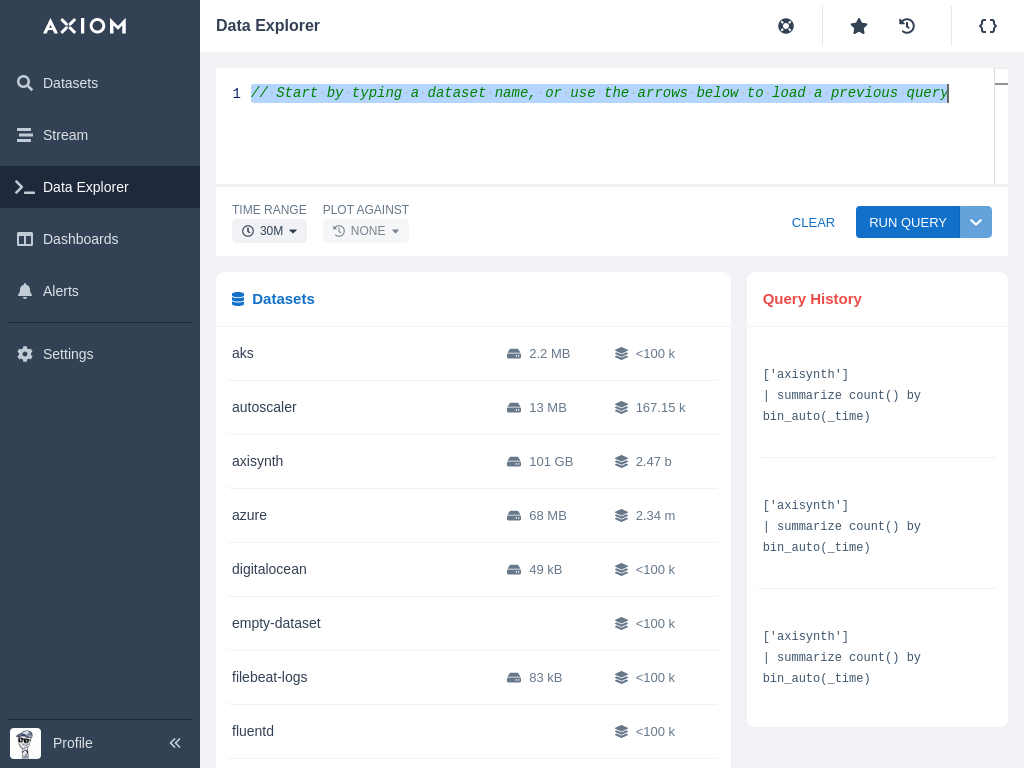Select the axisynth dataset
Viewport: 1024px width, 768px height.
click(258, 461)
